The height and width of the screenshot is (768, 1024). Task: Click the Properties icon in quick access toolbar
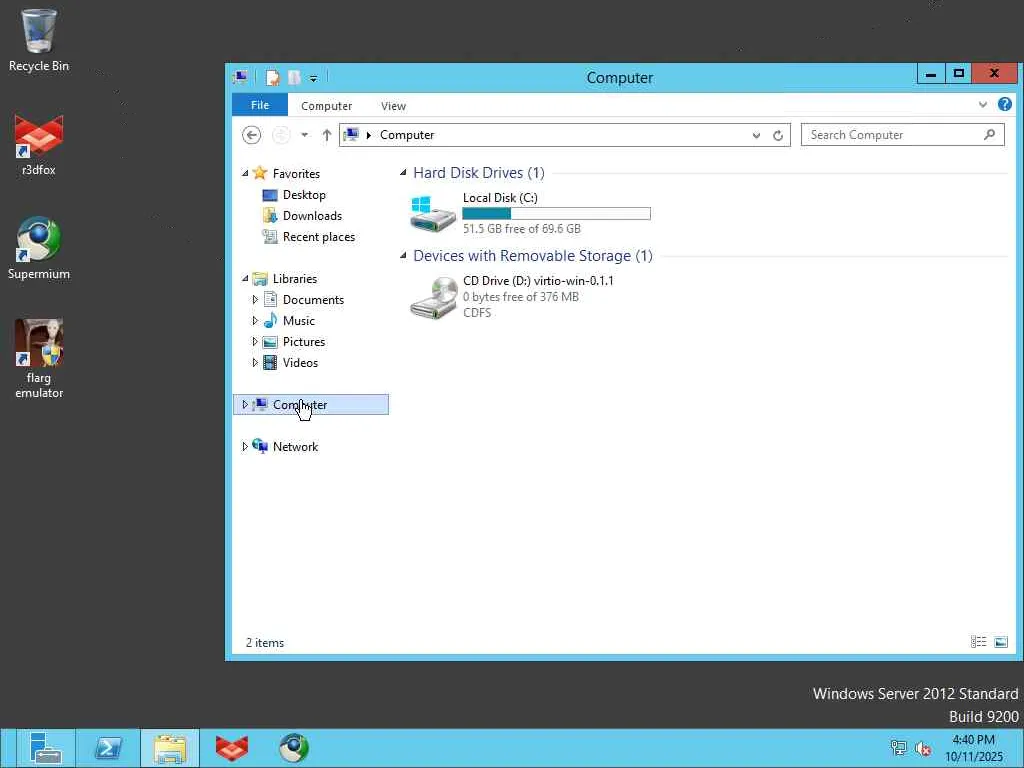pyautogui.click(x=272, y=78)
